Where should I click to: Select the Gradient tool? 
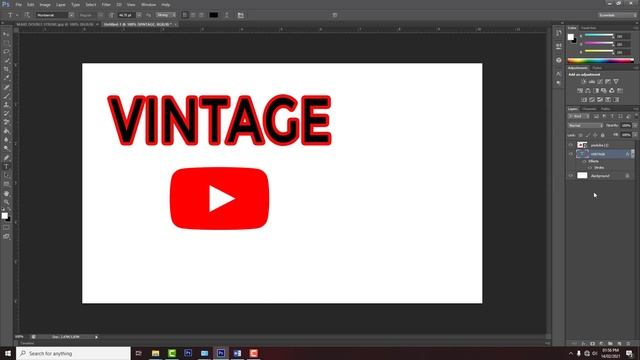(x=6, y=131)
